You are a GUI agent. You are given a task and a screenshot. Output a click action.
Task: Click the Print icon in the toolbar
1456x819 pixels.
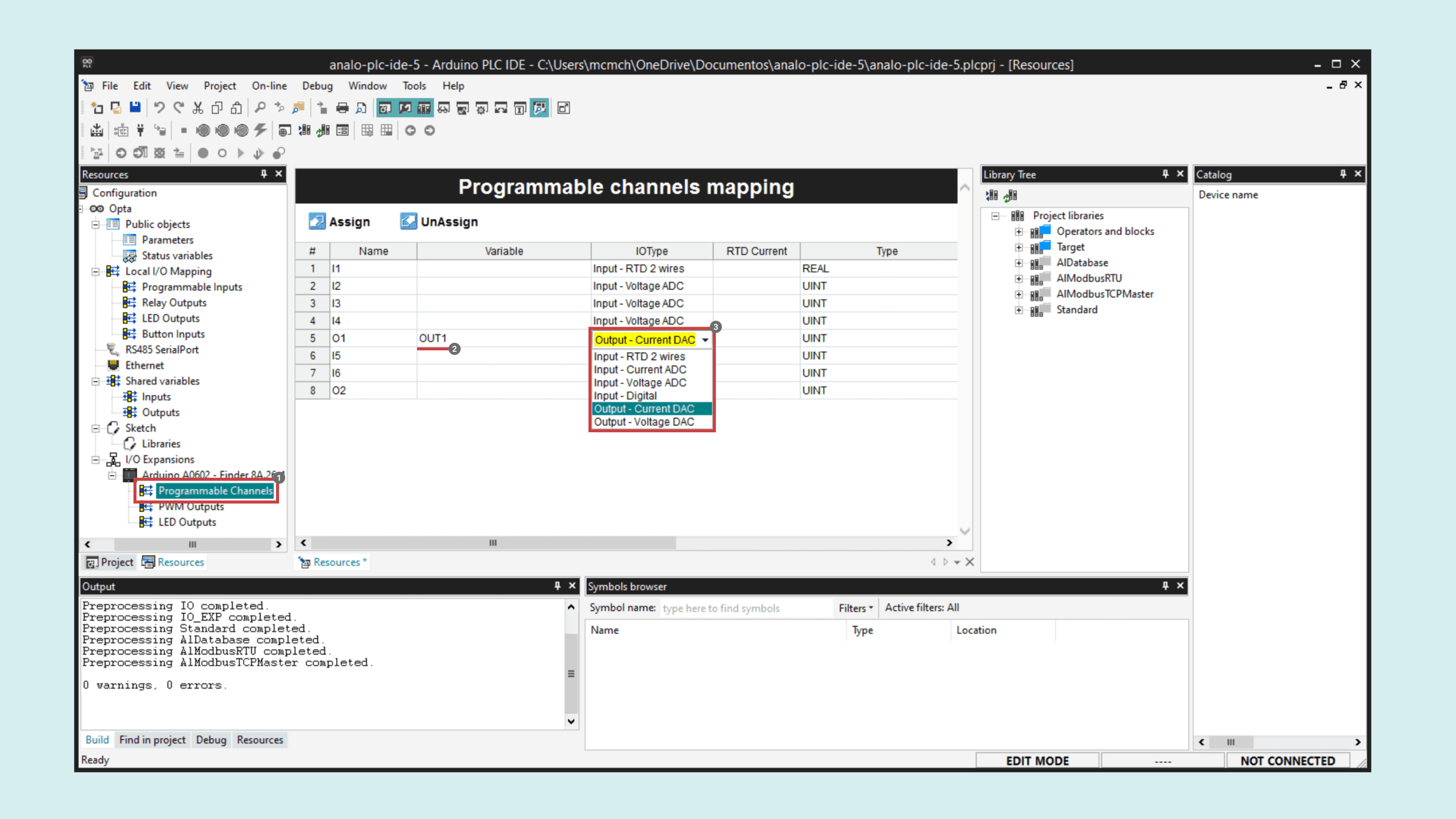pos(342,107)
